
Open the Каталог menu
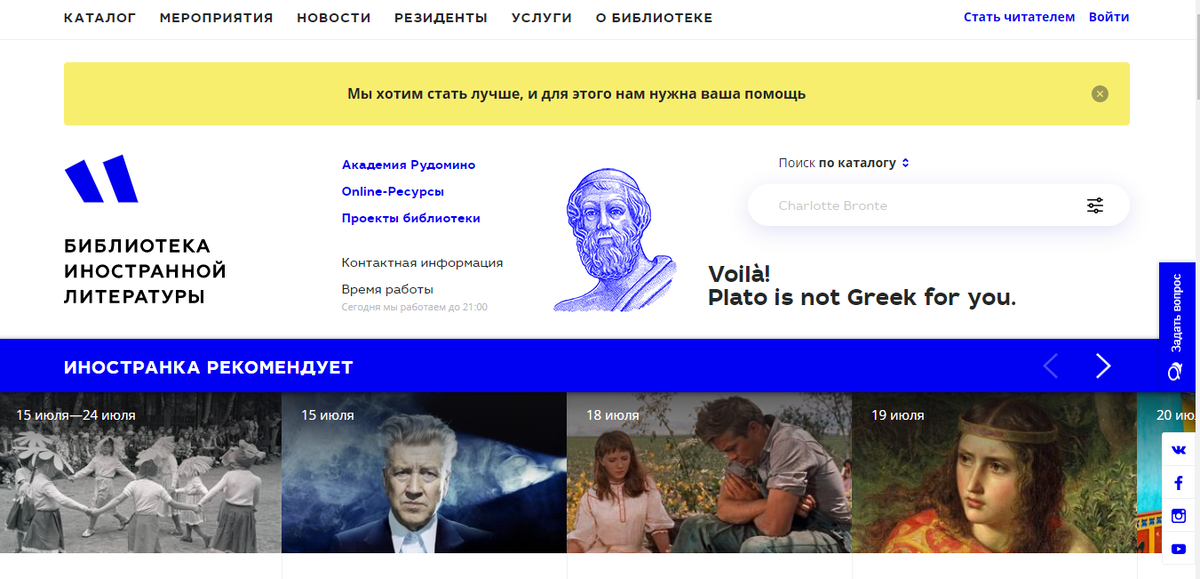pos(100,18)
